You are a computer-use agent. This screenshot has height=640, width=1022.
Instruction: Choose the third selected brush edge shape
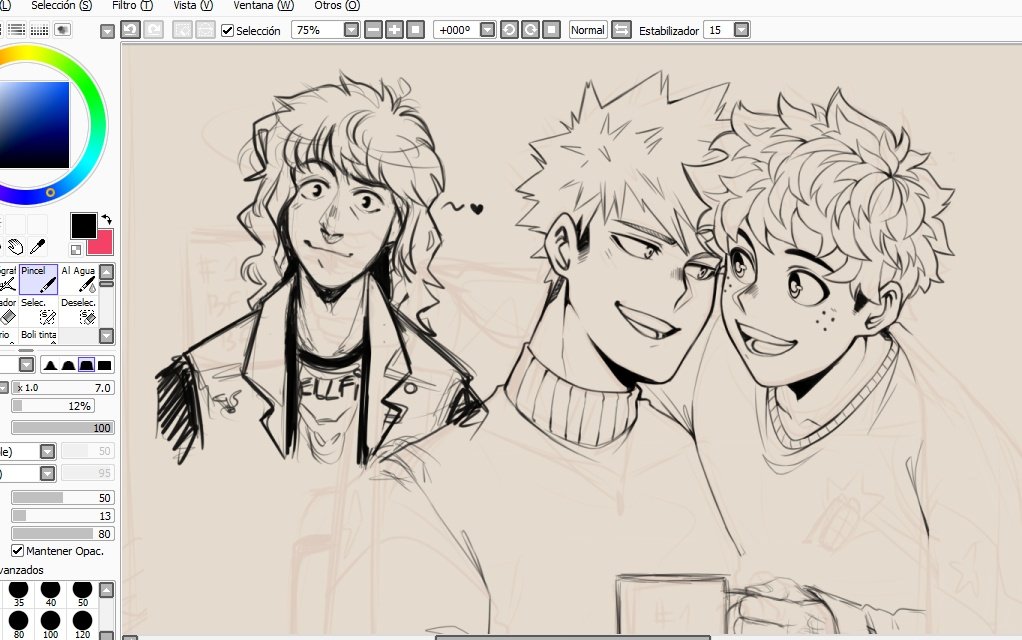coord(86,365)
